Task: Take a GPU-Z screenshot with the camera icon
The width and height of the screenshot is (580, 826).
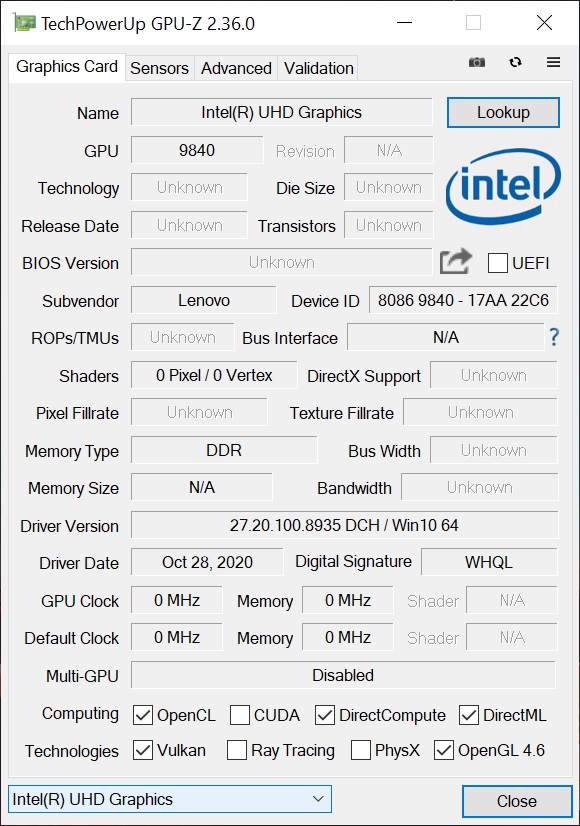Action: pyautogui.click(x=477, y=62)
